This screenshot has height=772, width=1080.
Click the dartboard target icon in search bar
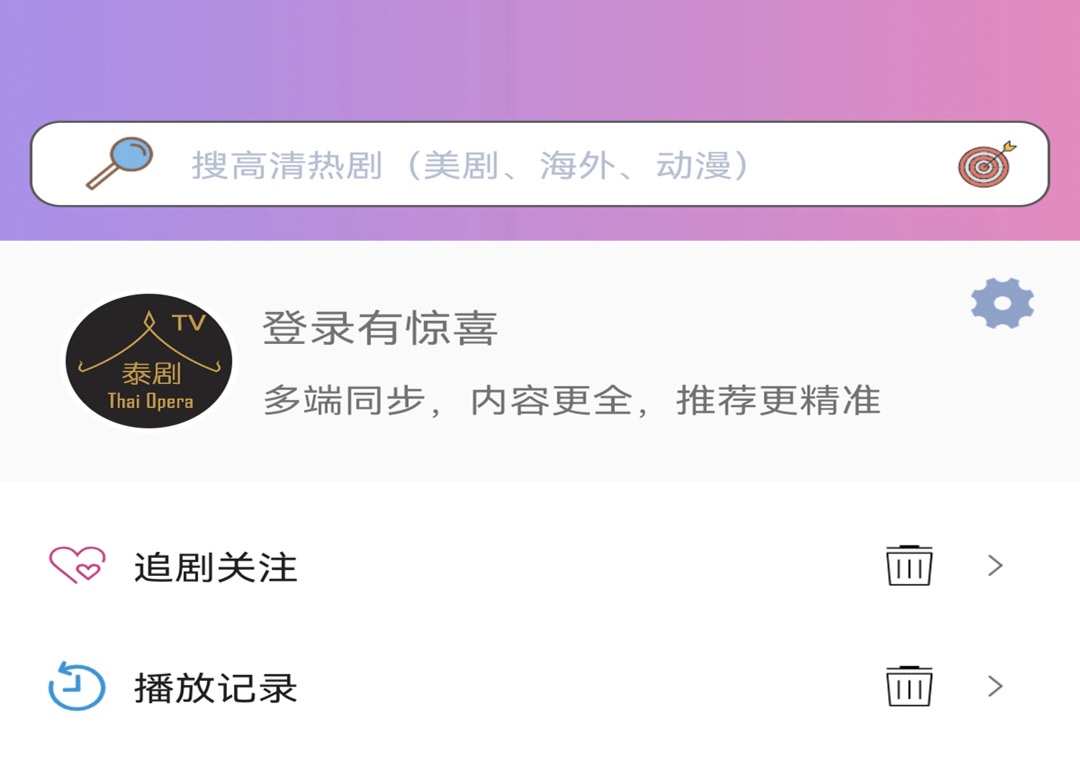[x=986, y=164]
